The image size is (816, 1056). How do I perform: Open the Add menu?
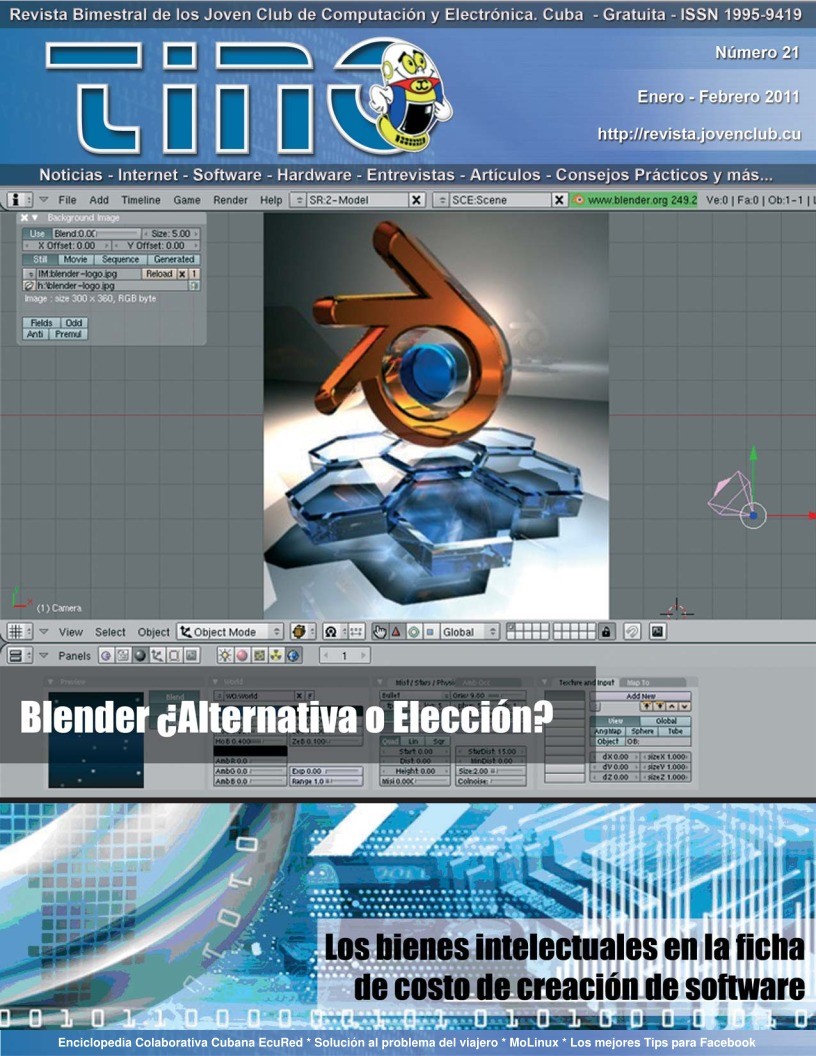[99, 200]
